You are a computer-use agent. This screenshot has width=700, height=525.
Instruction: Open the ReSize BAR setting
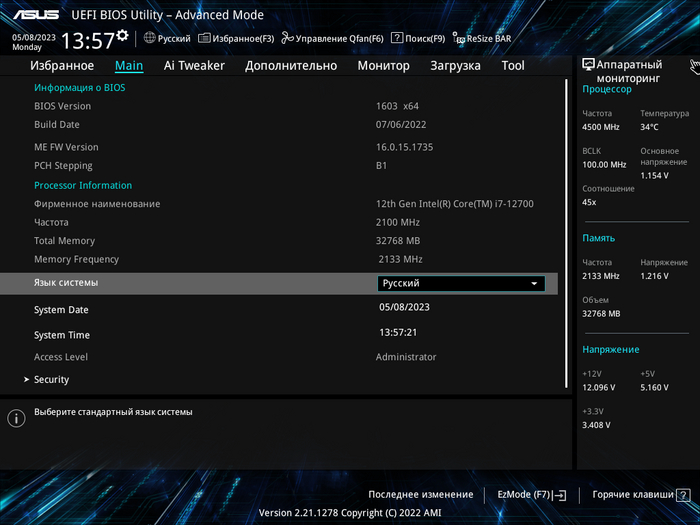coord(482,38)
